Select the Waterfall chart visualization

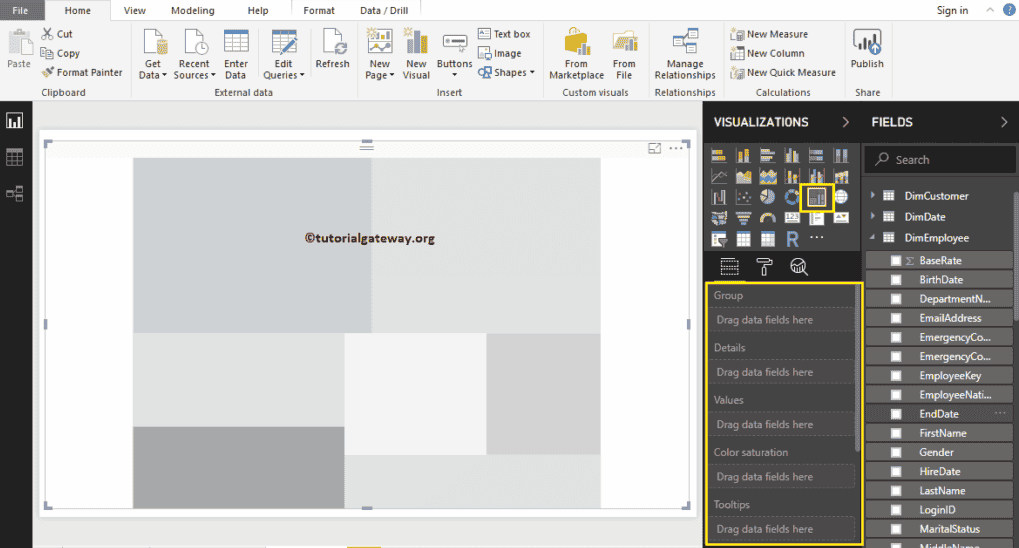(x=718, y=197)
